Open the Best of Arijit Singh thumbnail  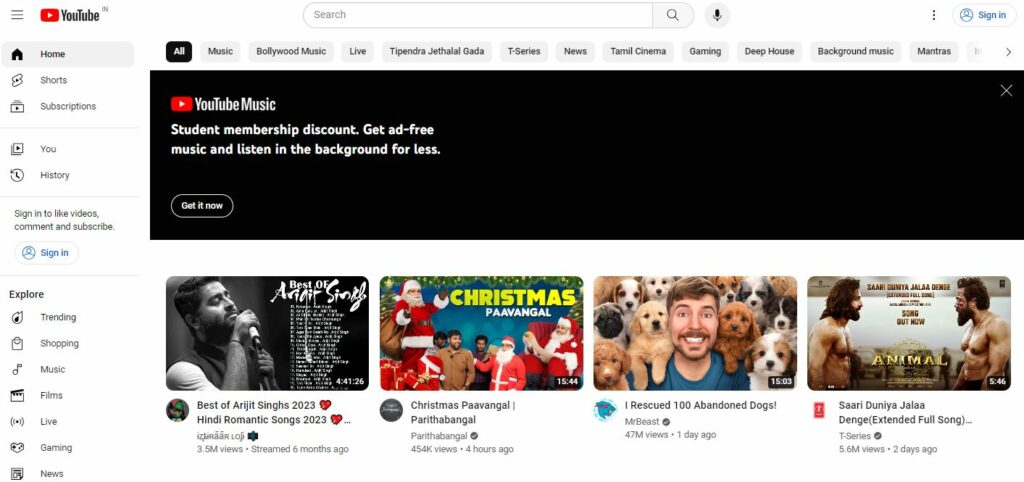coord(267,333)
